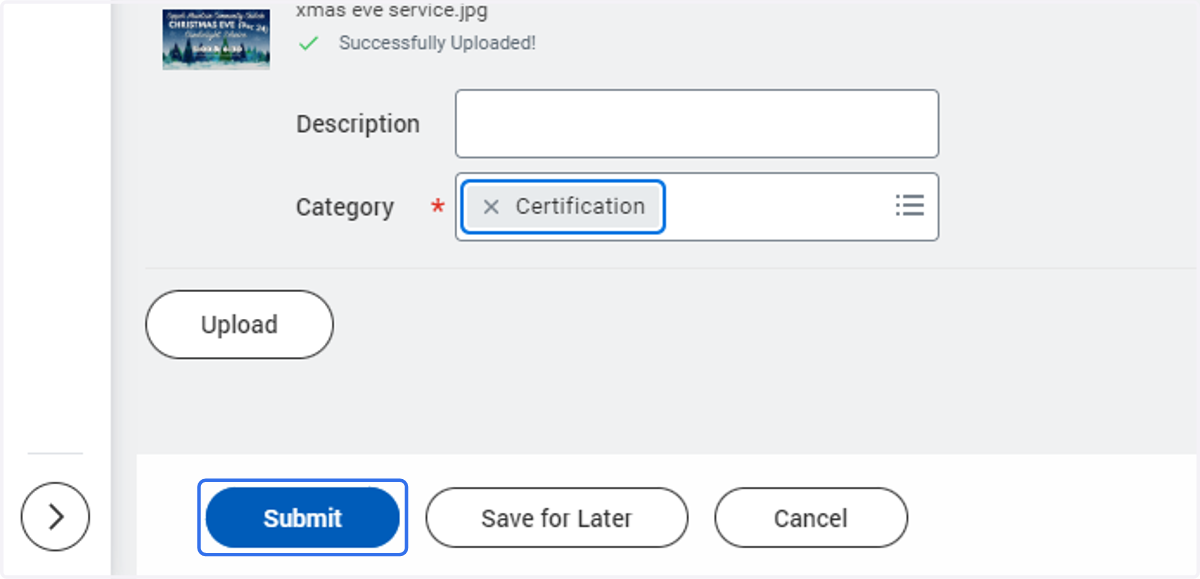Image resolution: width=1200 pixels, height=579 pixels.
Task: Submit the form
Action: pyautogui.click(x=303, y=518)
